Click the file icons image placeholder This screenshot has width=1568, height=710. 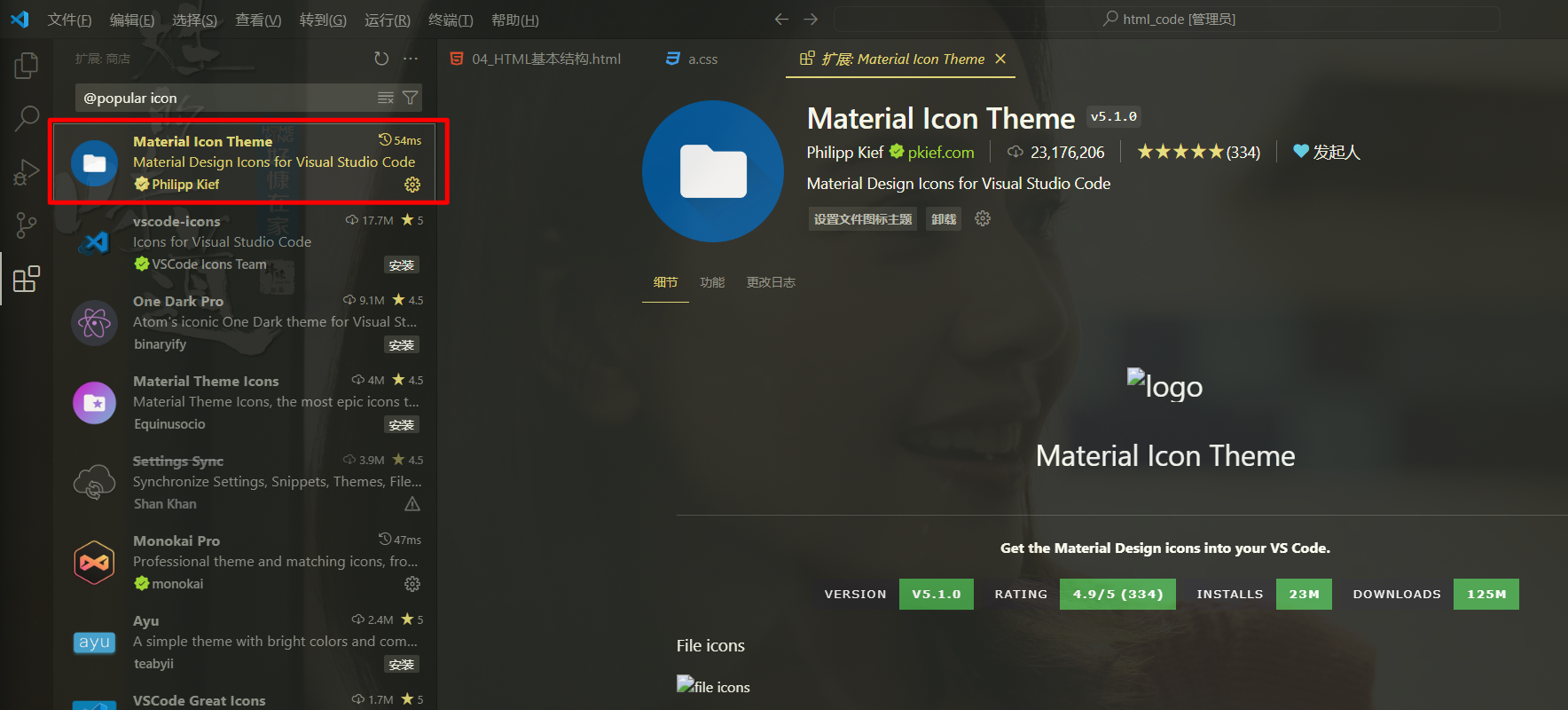tap(713, 686)
